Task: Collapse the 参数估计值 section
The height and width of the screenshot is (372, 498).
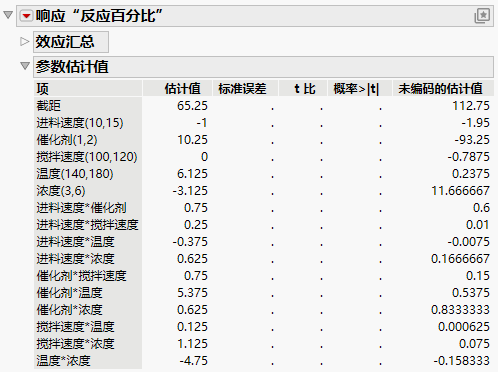Action: [25, 66]
